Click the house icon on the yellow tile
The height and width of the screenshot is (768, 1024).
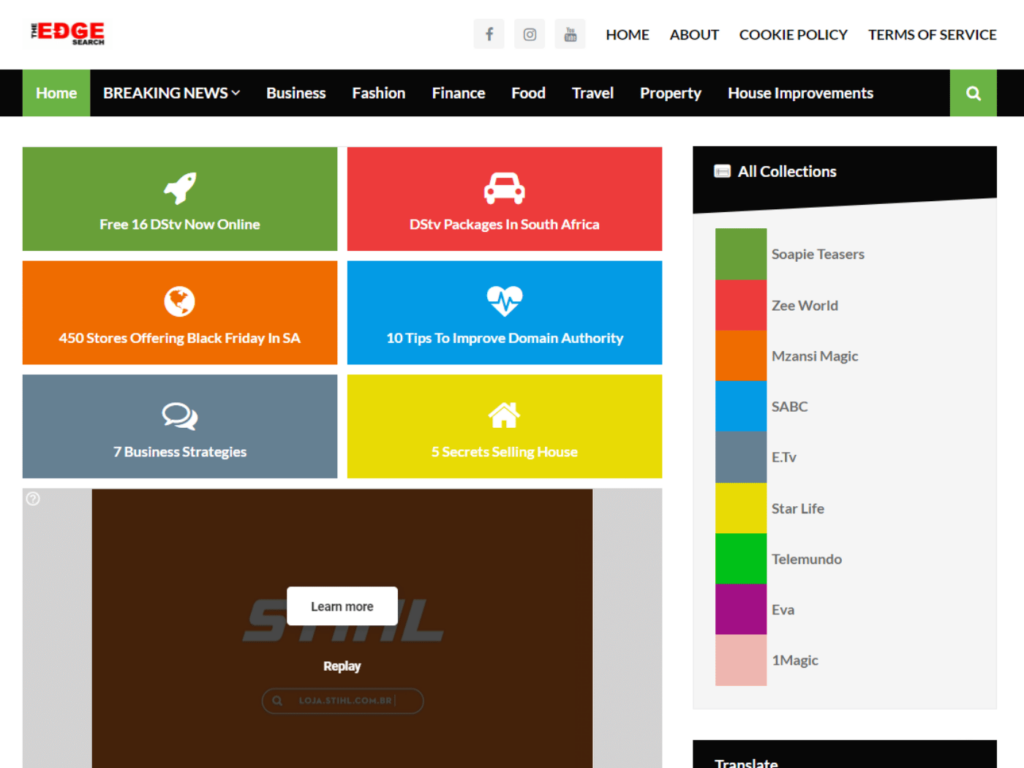coord(504,415)
